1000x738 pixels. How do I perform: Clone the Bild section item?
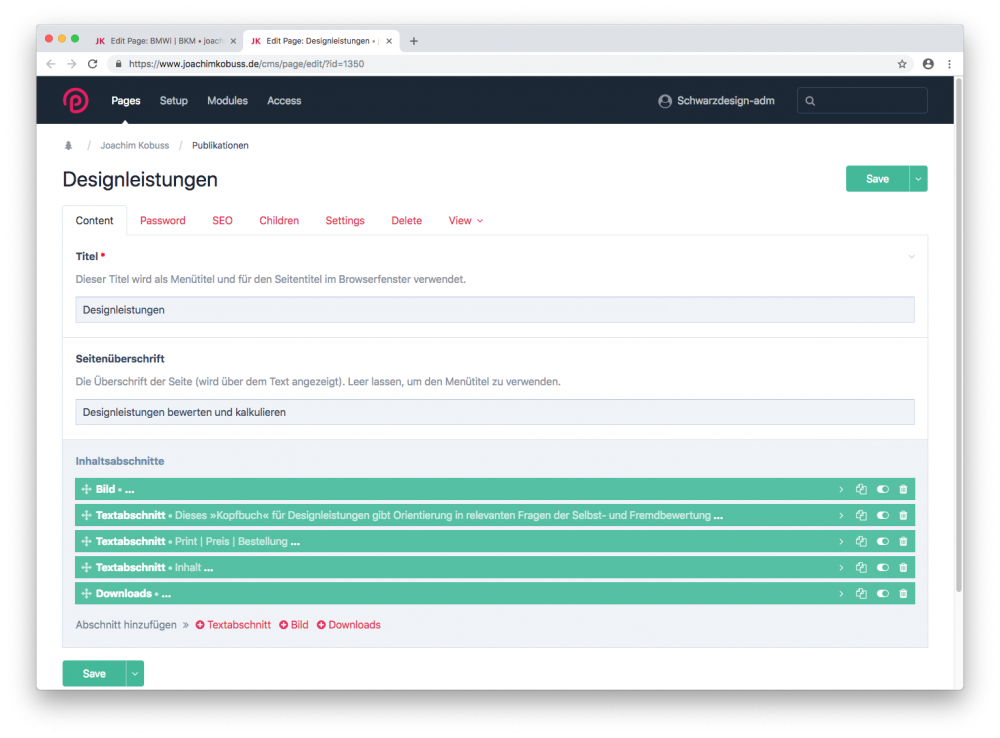(x=861, y=490)
